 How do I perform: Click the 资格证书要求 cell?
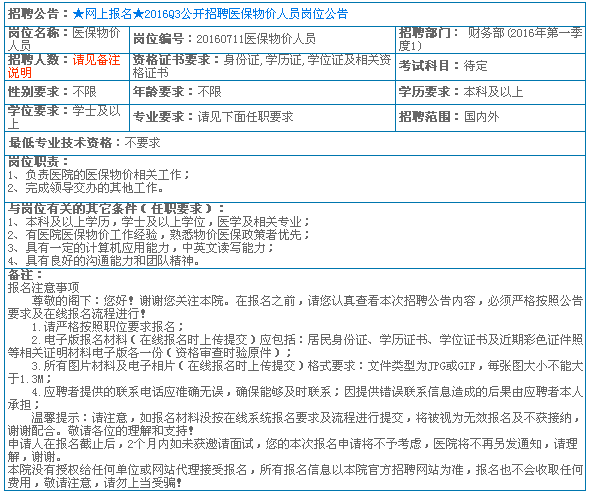pos(262,67)
